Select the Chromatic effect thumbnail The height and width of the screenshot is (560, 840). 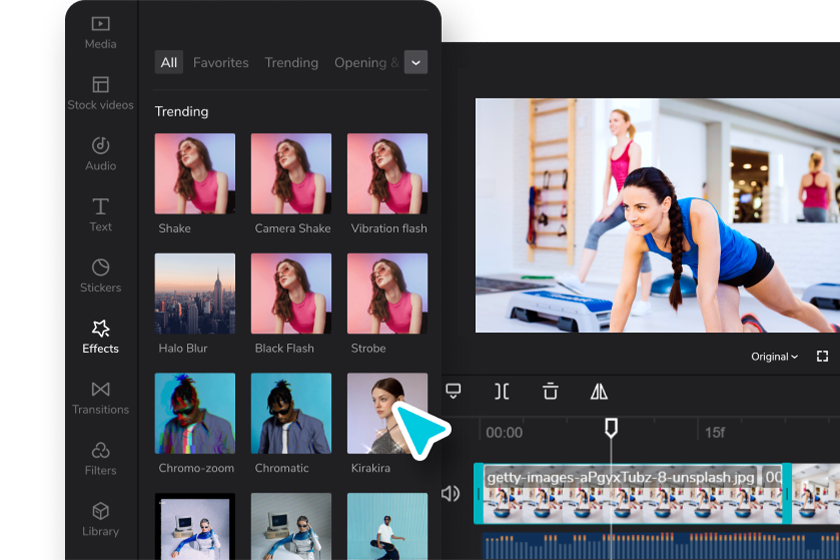291,414
